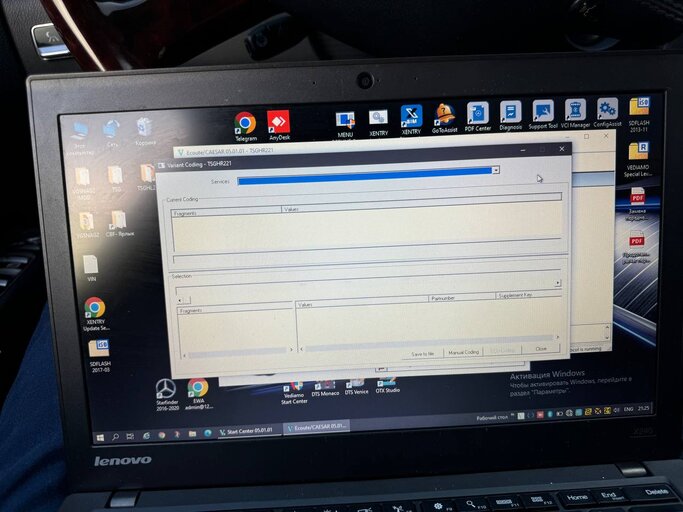The height and width of the screenshot is (512, 683).
Task: Open the ConfigAssist desktop icon
Action: (x=607, y=112)
